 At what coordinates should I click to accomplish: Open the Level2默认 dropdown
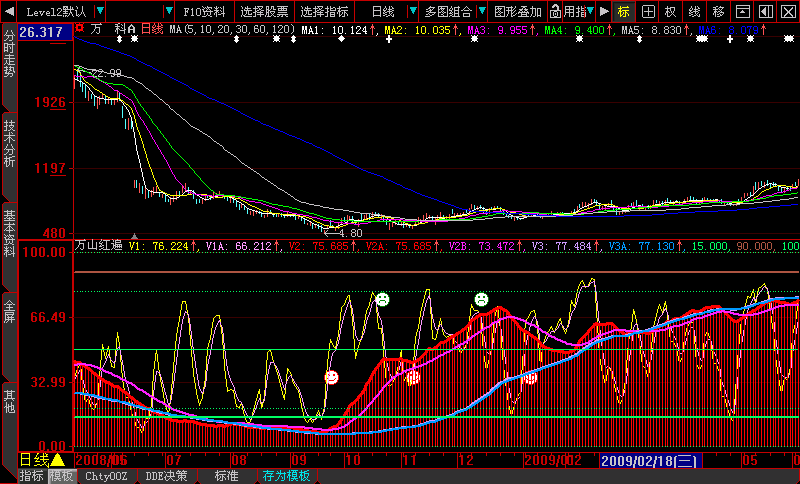click(101, 11)
